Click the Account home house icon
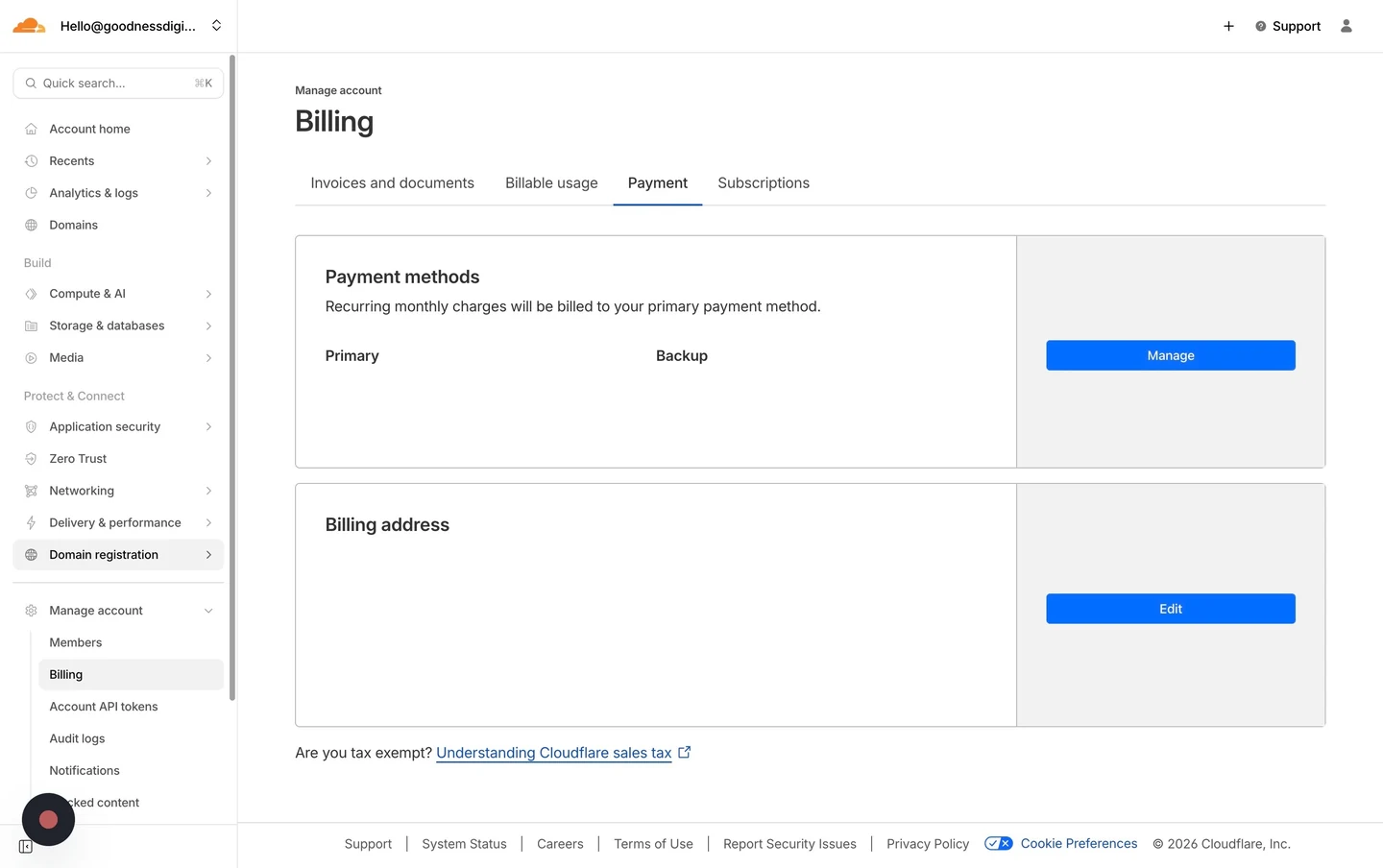Screen dimensions: 1383x868 (x=31, y=129)
